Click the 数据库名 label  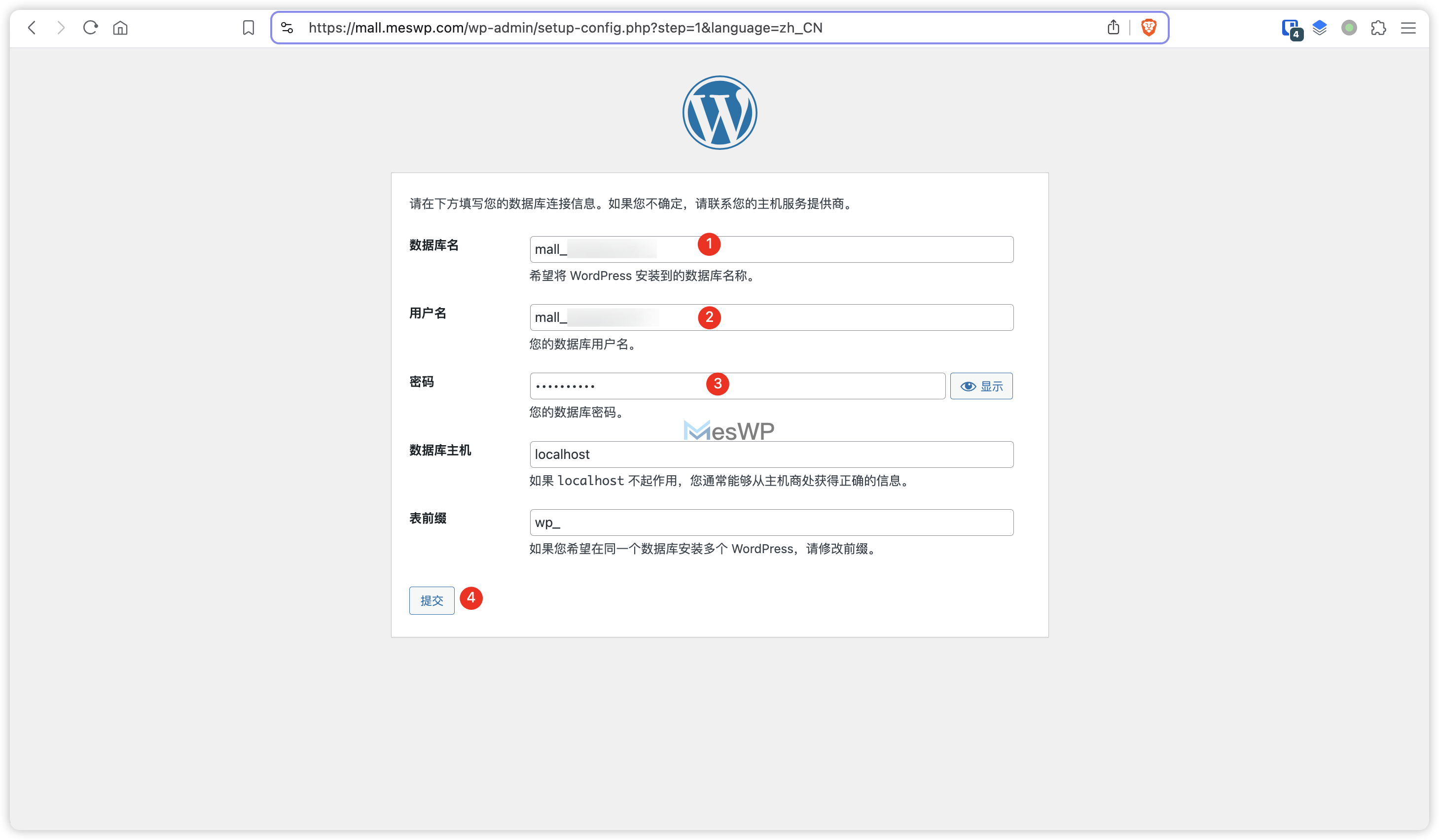[x=433, y=245]
